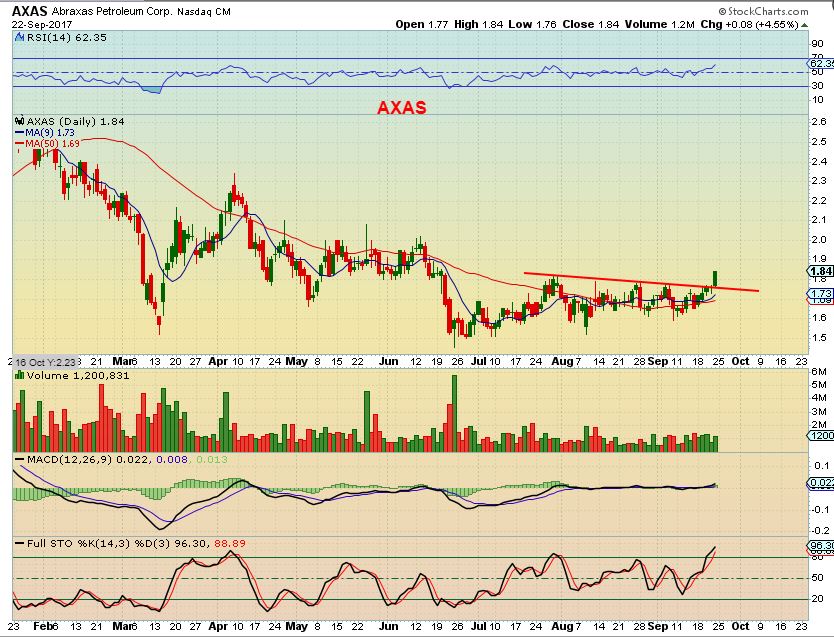Click the '-0.2' label on MACD axis

click(x=821, y=530)
